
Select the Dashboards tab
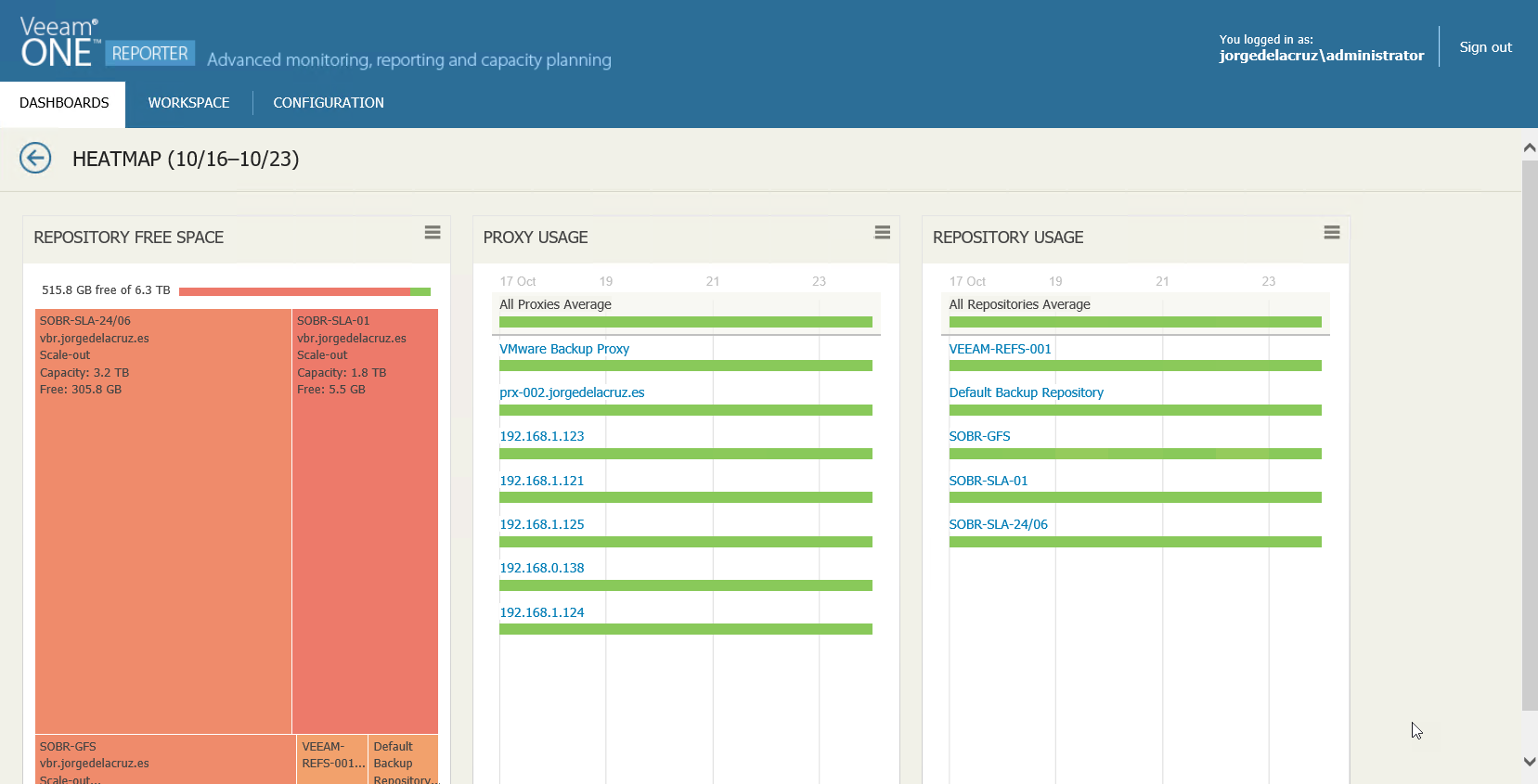(x=63, y=103)
